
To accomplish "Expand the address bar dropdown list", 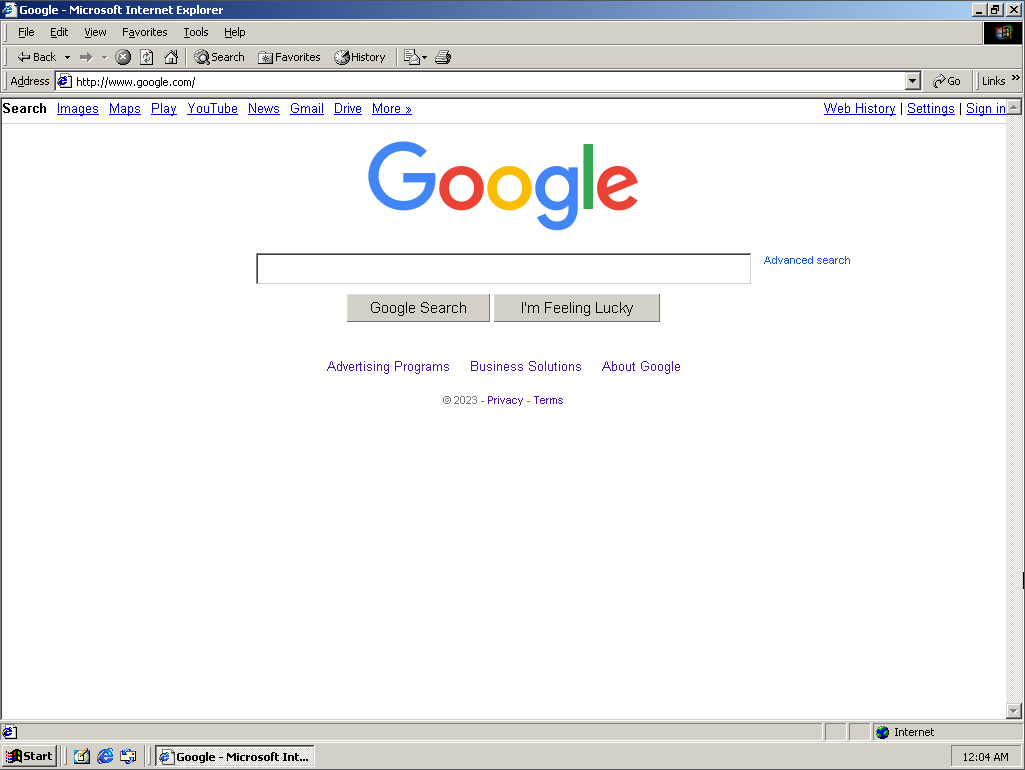I will click(913, 81).
